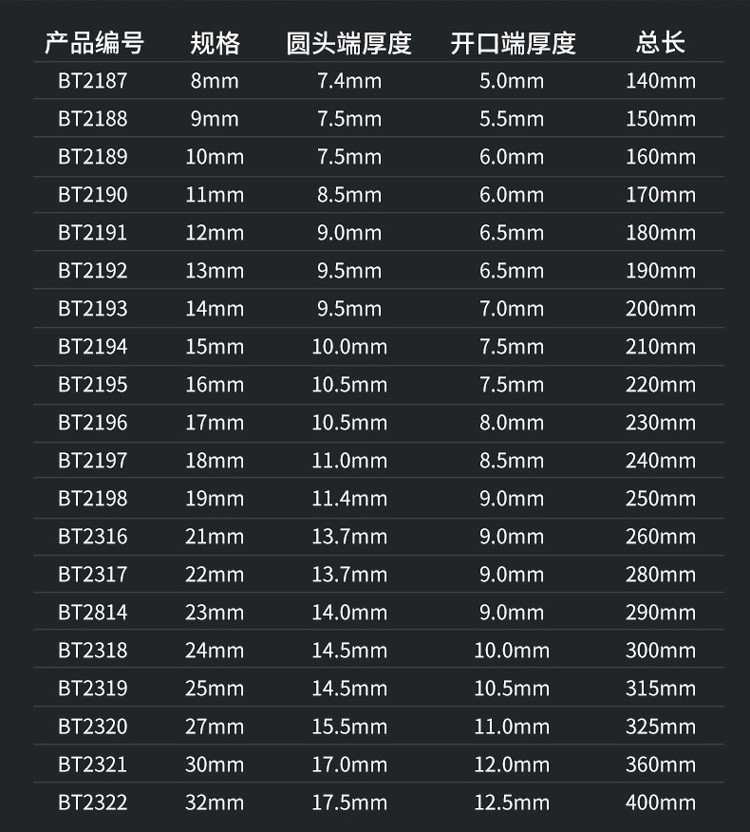Screen dimensions: 750x832
Task: Click the 11.4mm round-end thickness value
Action: 349,498
